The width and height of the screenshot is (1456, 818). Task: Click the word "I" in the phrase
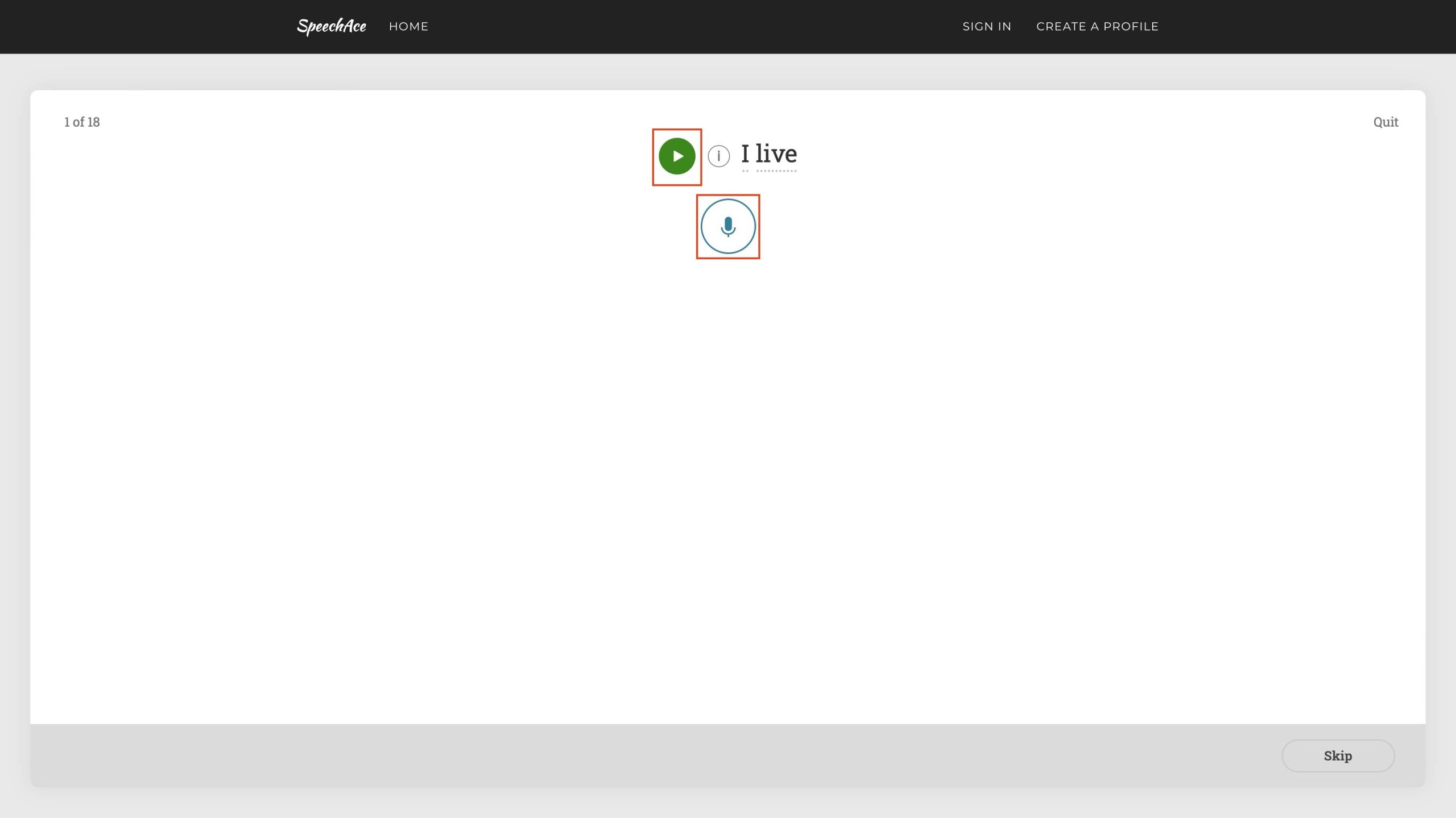[745, 154]
